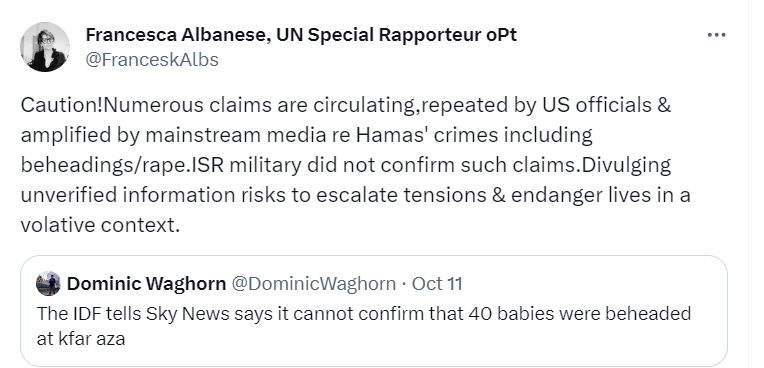This screenshot has height=368, width=764.
Task: Visit the @FranceskAlbs handle
Action: pyautogui.click(x=152, y=60)
